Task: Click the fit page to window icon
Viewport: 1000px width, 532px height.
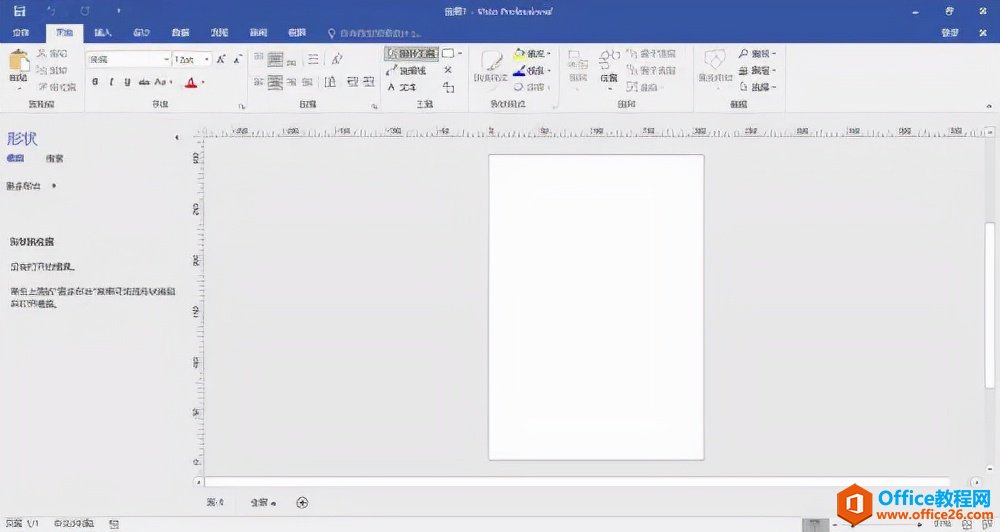Action: pos(967,524)
